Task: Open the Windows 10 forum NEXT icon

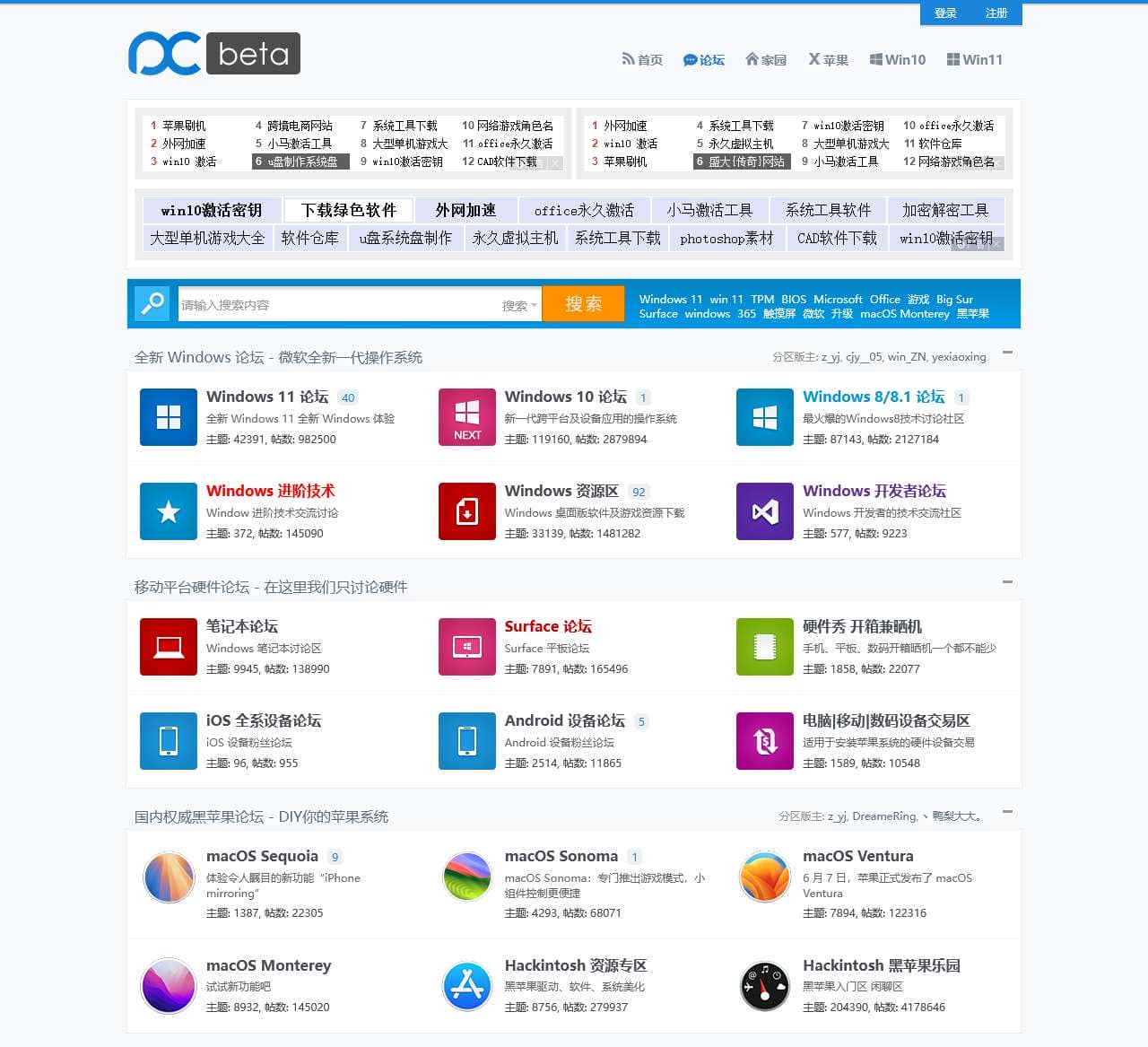Action: [x=467, y=417]
